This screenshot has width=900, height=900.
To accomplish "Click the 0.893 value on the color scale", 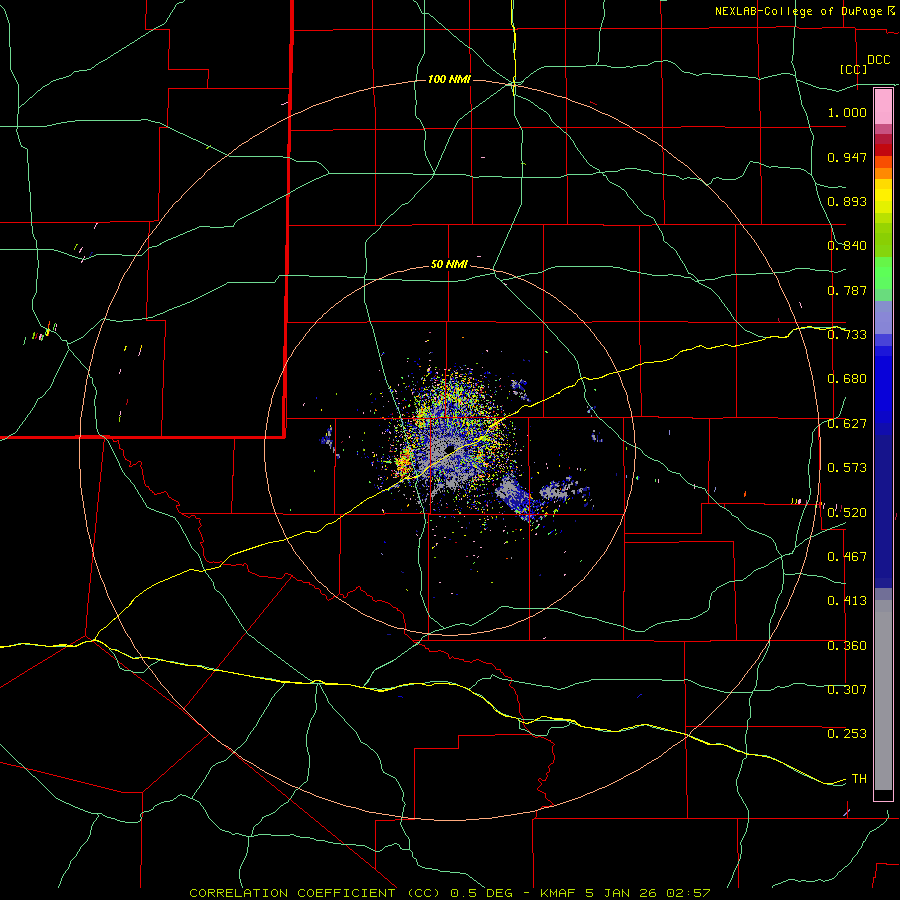I will coord(847,201).
